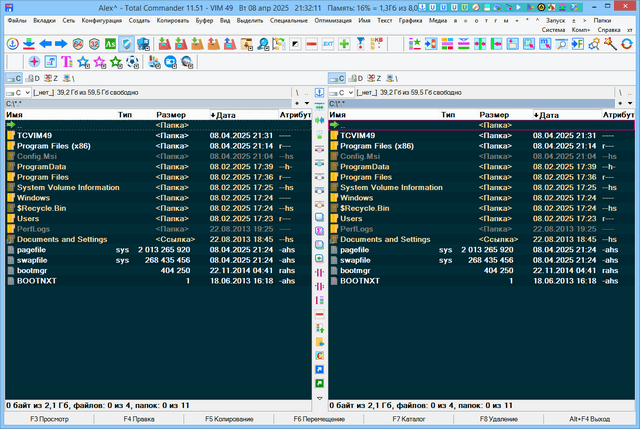Click the pink letter T icon

tap(68, 62)
